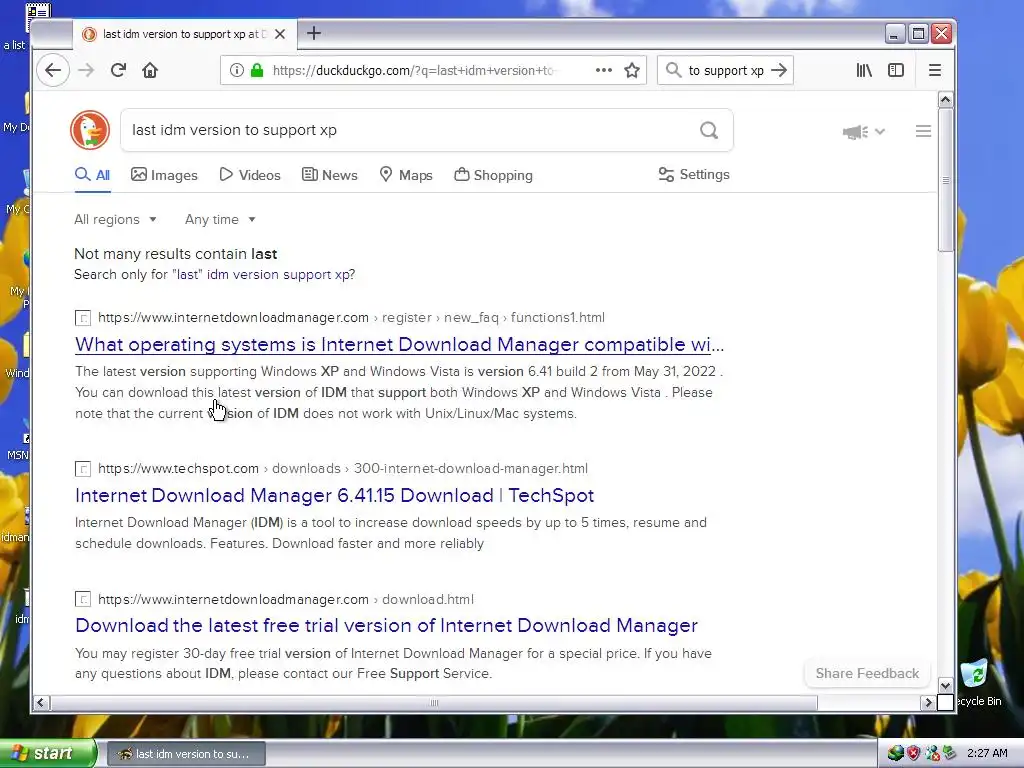Switch to Videos results

pyautogui.click(x=250, y=175)
